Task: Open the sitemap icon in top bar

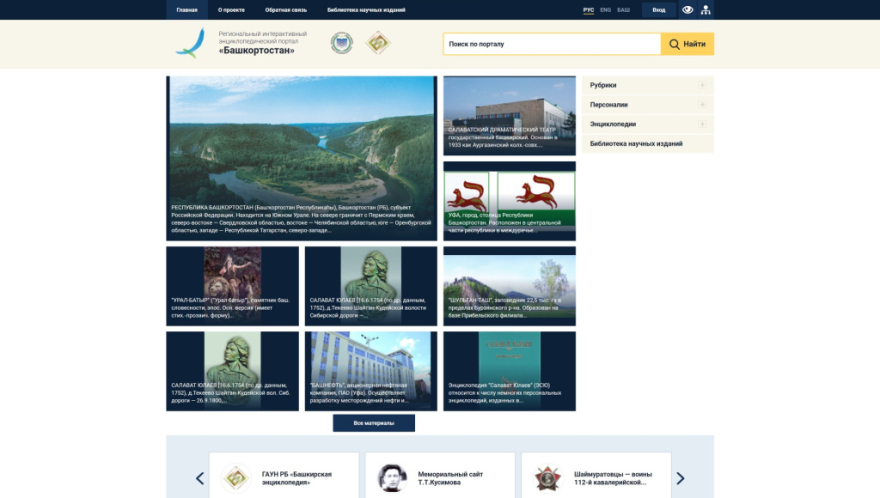Action: 705,10
